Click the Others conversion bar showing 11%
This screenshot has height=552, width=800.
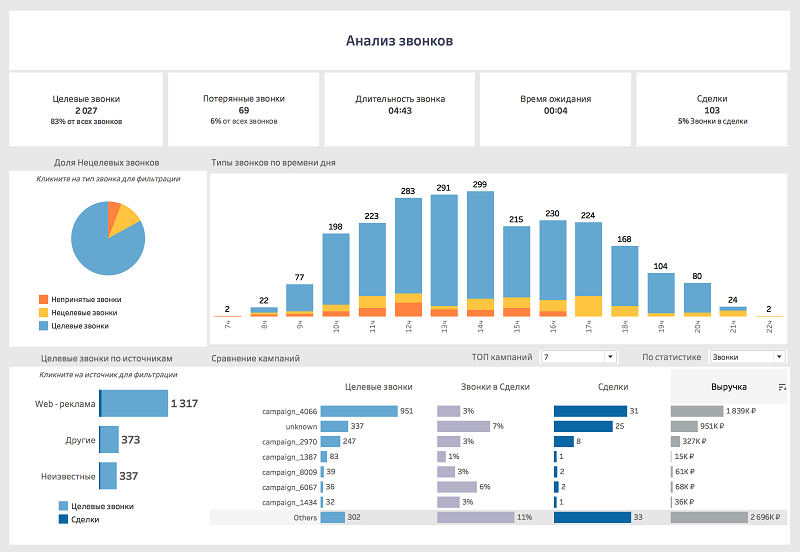pyautogui.click(x=476, y=517)
